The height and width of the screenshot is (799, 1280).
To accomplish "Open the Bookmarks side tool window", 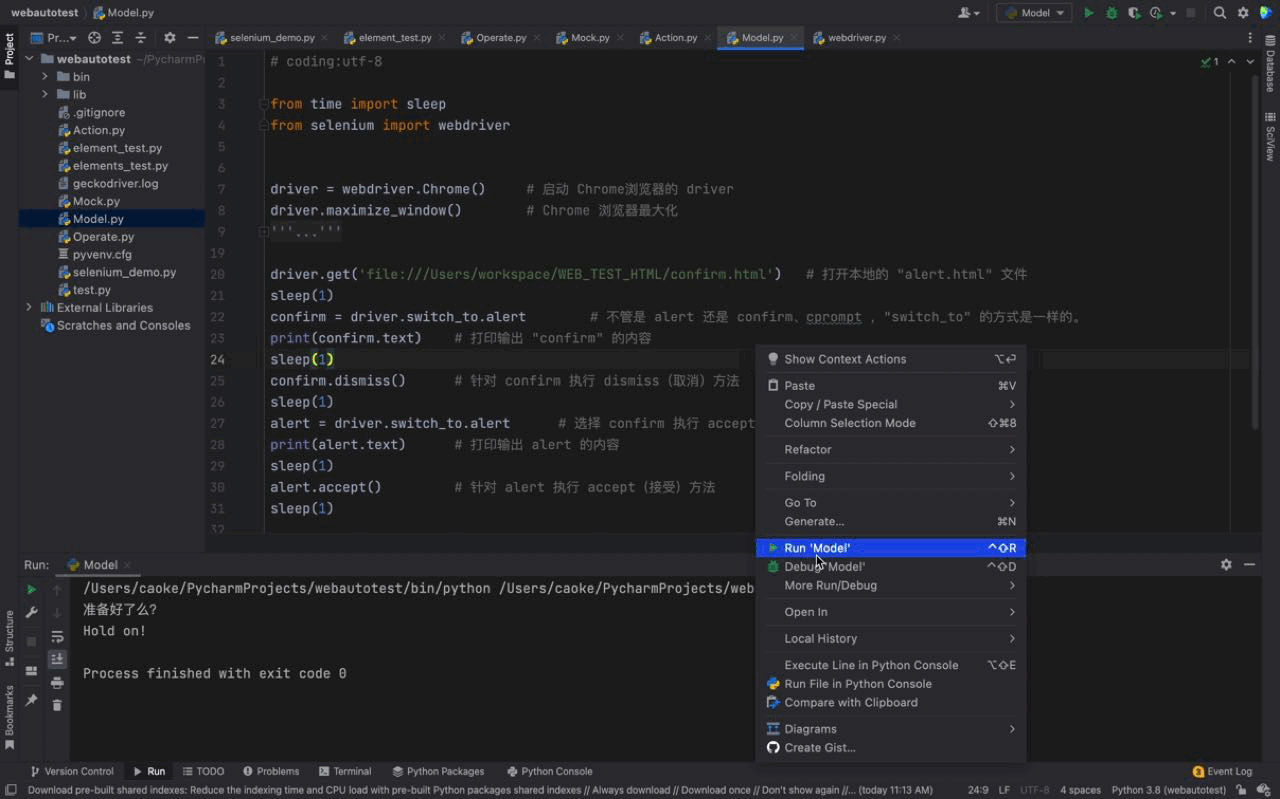I will click(x=9, y=717).
